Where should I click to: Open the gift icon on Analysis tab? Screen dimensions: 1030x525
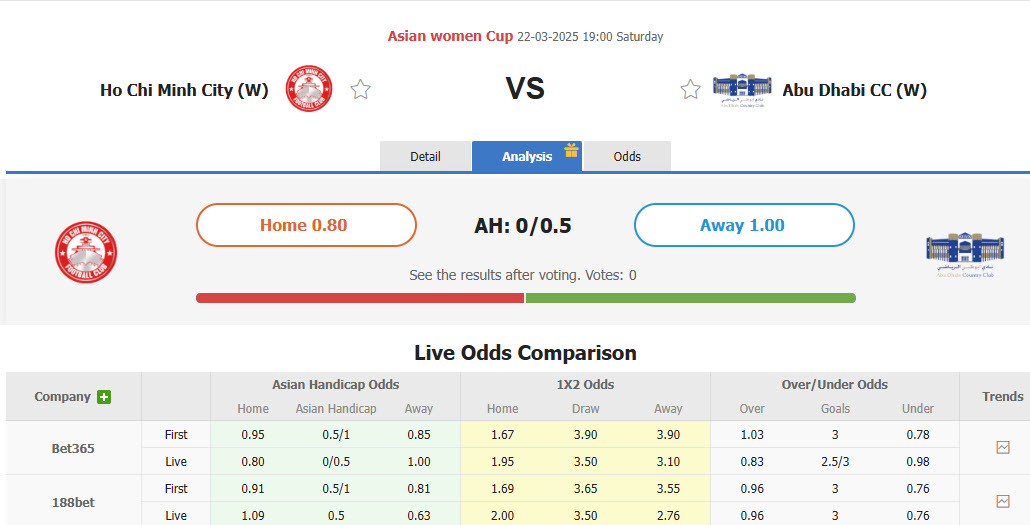coord(571,150)
